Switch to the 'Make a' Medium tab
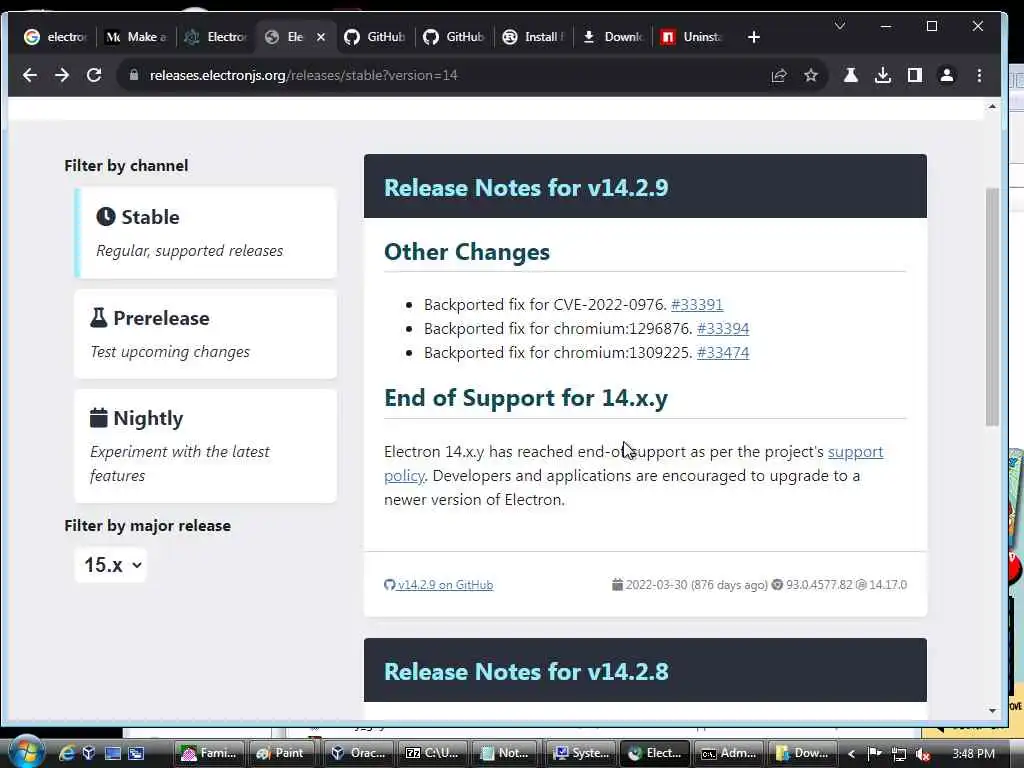Image resolution: width=1024 pixels, height=768 pixels. [x=136, y=37]
